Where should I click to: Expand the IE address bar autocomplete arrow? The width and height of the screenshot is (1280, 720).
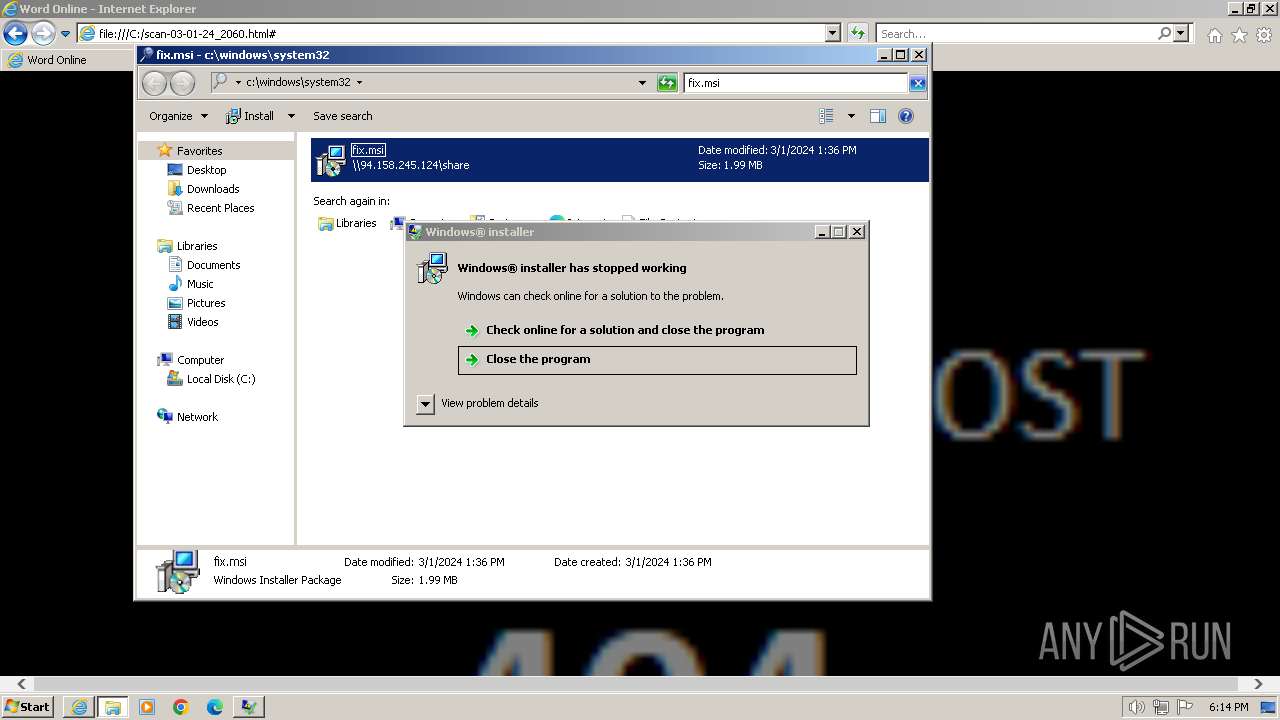(833, 33)
